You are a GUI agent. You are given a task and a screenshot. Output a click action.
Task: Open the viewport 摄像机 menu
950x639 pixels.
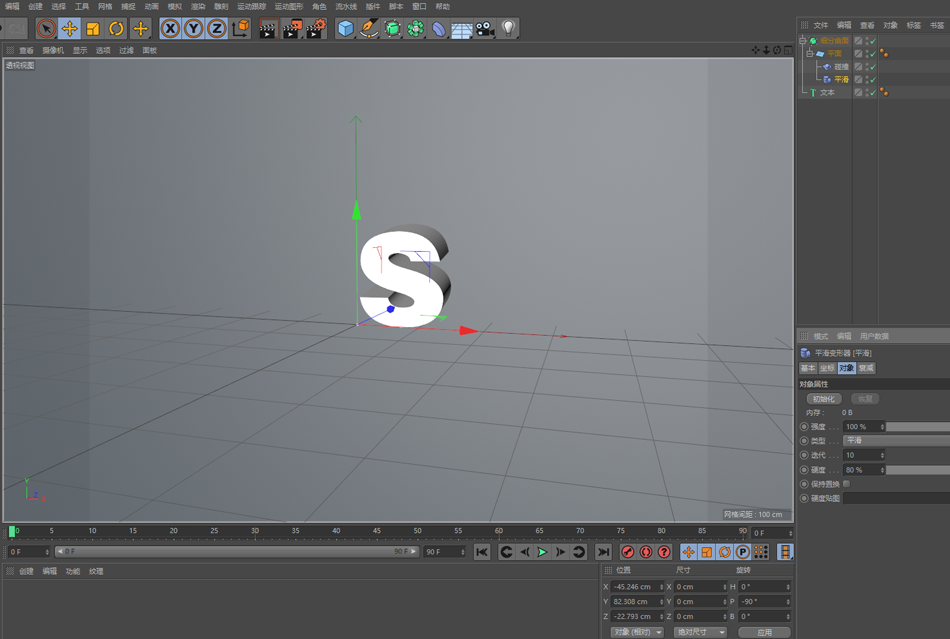pyautogui.click(x=53, y=50)
